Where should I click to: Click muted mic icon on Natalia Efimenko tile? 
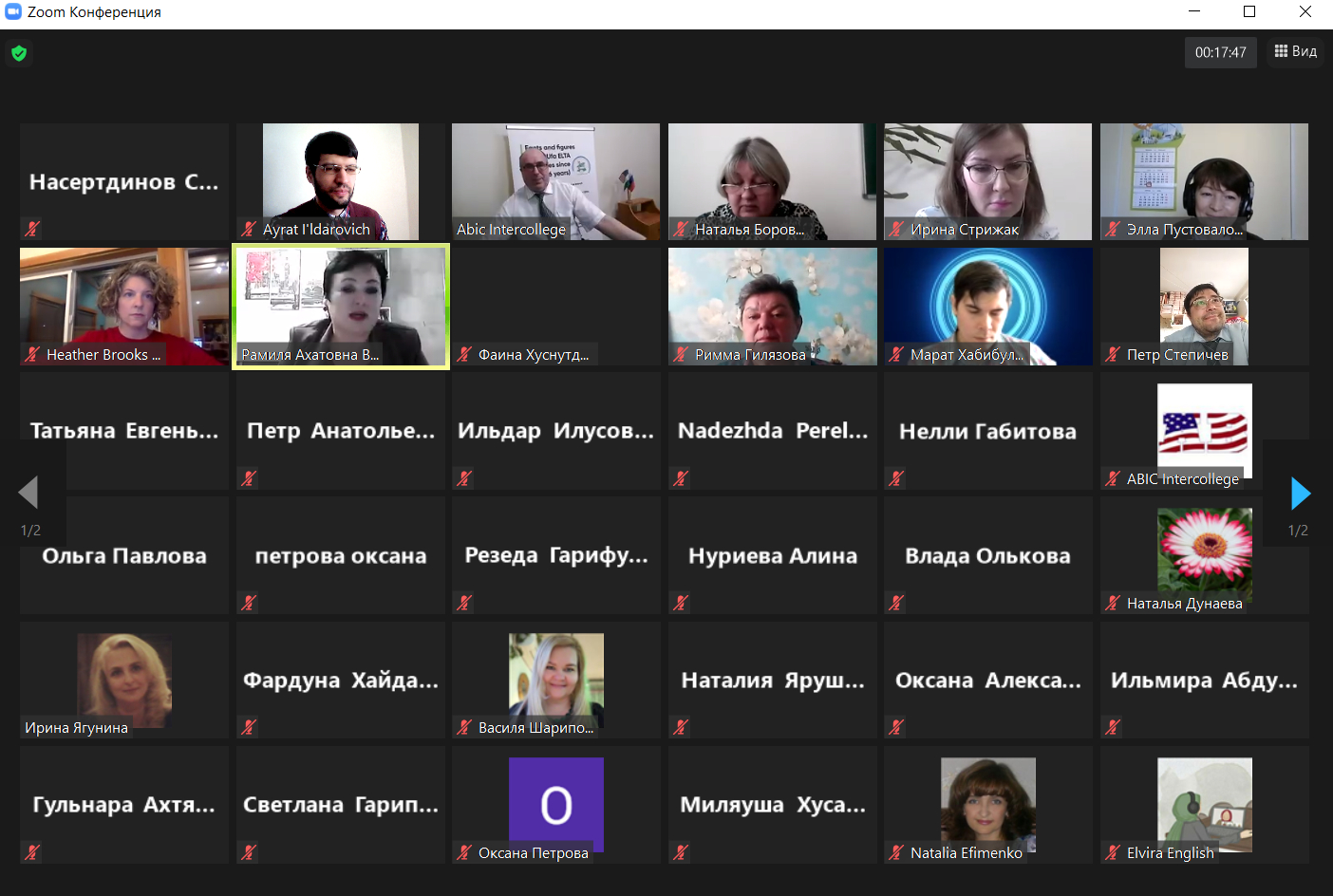coord(896,852)
